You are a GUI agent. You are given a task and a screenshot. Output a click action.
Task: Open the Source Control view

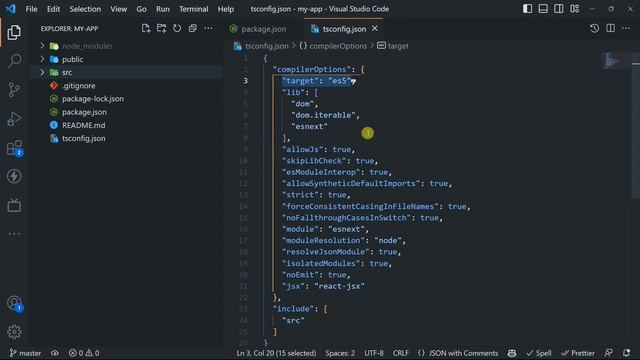pyautogui.click(x=14, y=90)
